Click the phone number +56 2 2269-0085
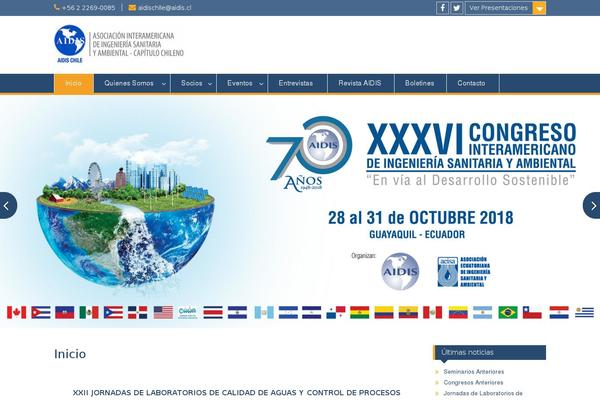 (x=88, y=7)
